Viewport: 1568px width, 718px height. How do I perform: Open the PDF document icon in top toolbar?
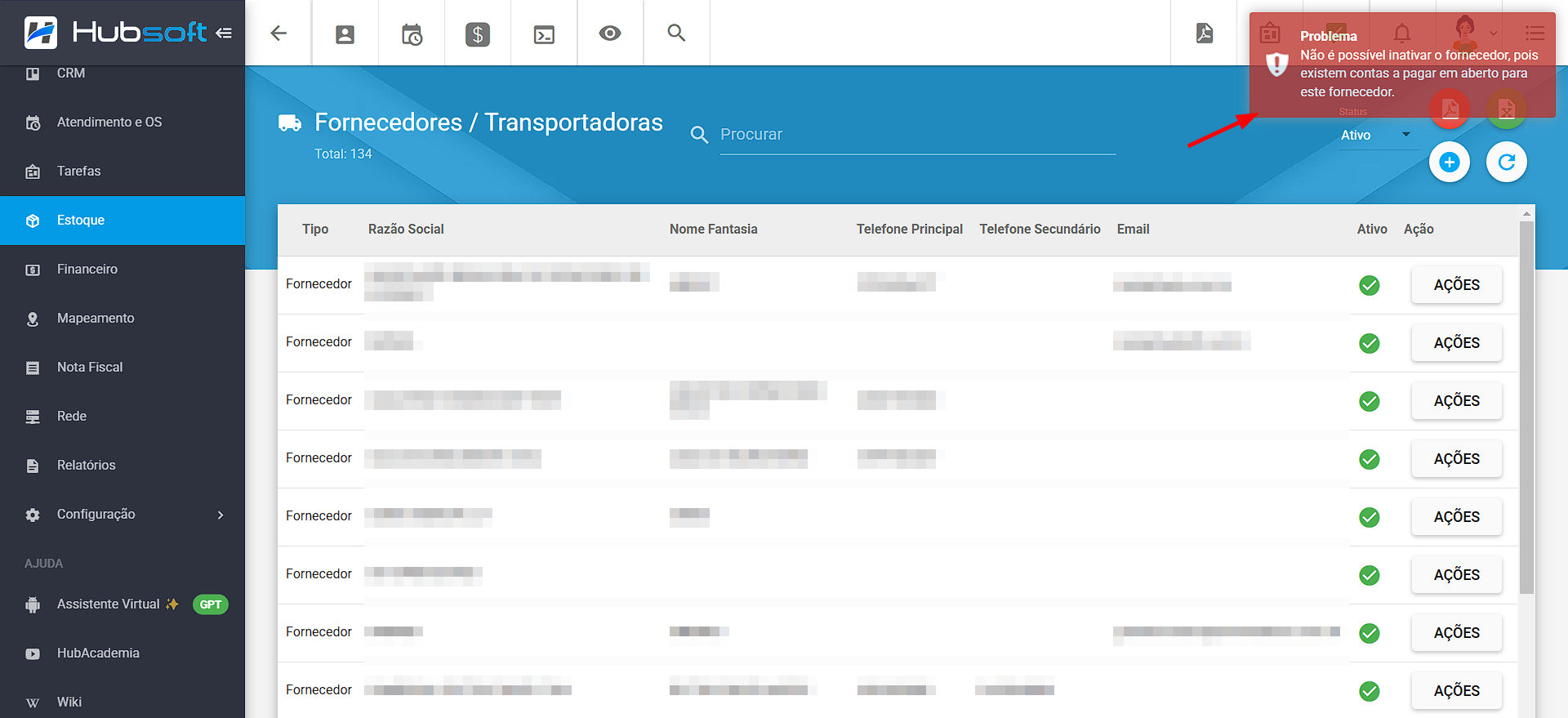[x=1205, y=33]
